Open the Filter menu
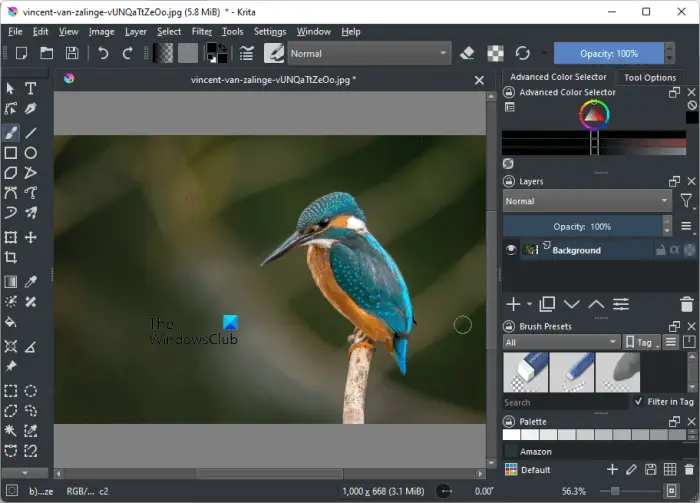Screen dimensions: 700x503 pos(202,32)
